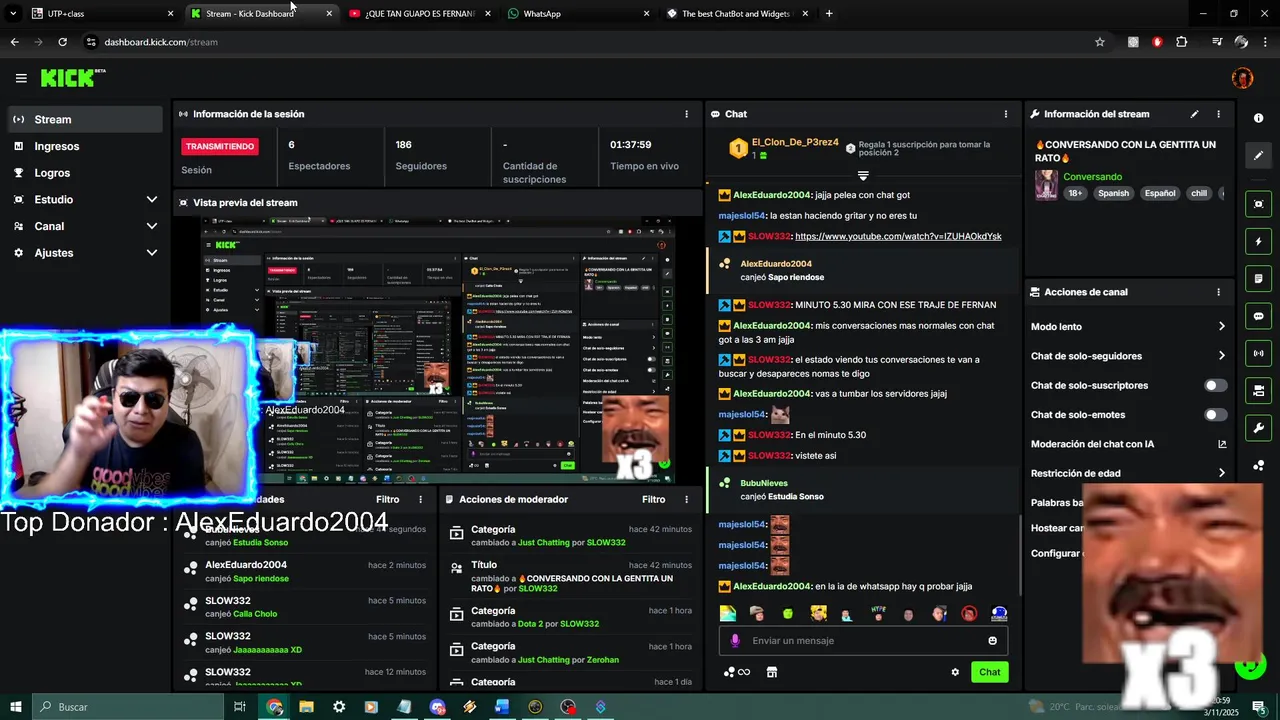1280x720 pixels.
Task: Open the emoji picker in message box
Action: [993, 640]
